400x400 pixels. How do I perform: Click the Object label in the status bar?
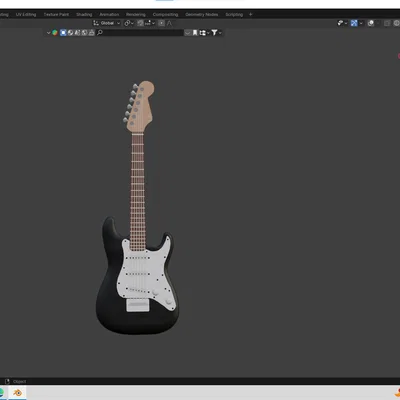(x=19, y=381)
